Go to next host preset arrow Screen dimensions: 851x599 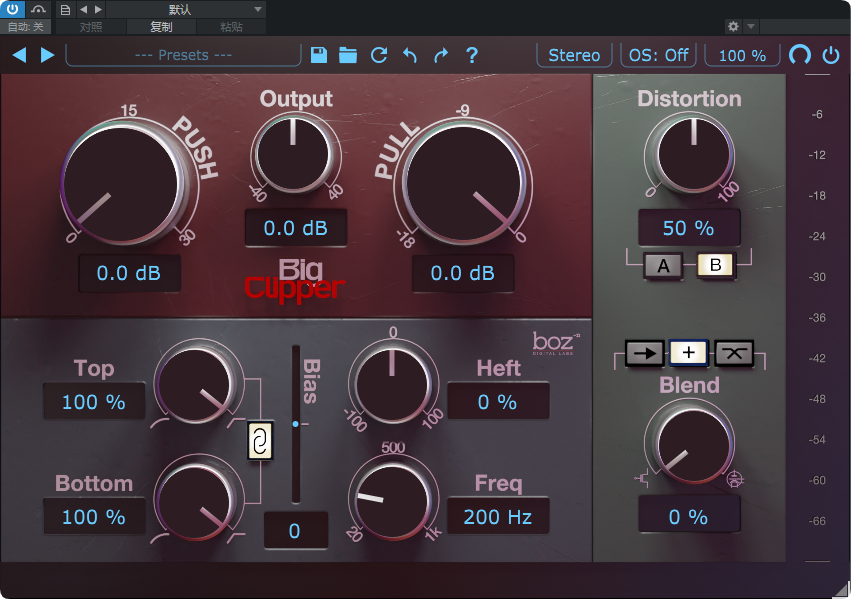(x=98, y=9)
